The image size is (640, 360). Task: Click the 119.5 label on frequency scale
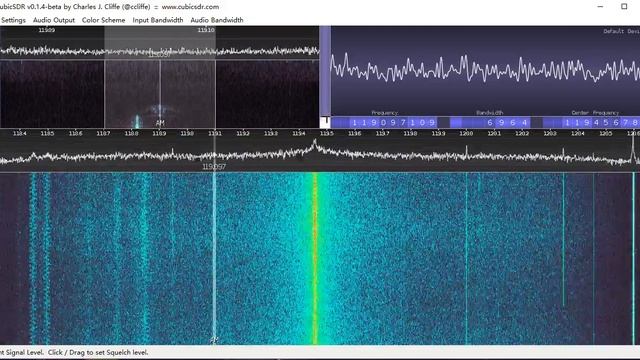327,133
